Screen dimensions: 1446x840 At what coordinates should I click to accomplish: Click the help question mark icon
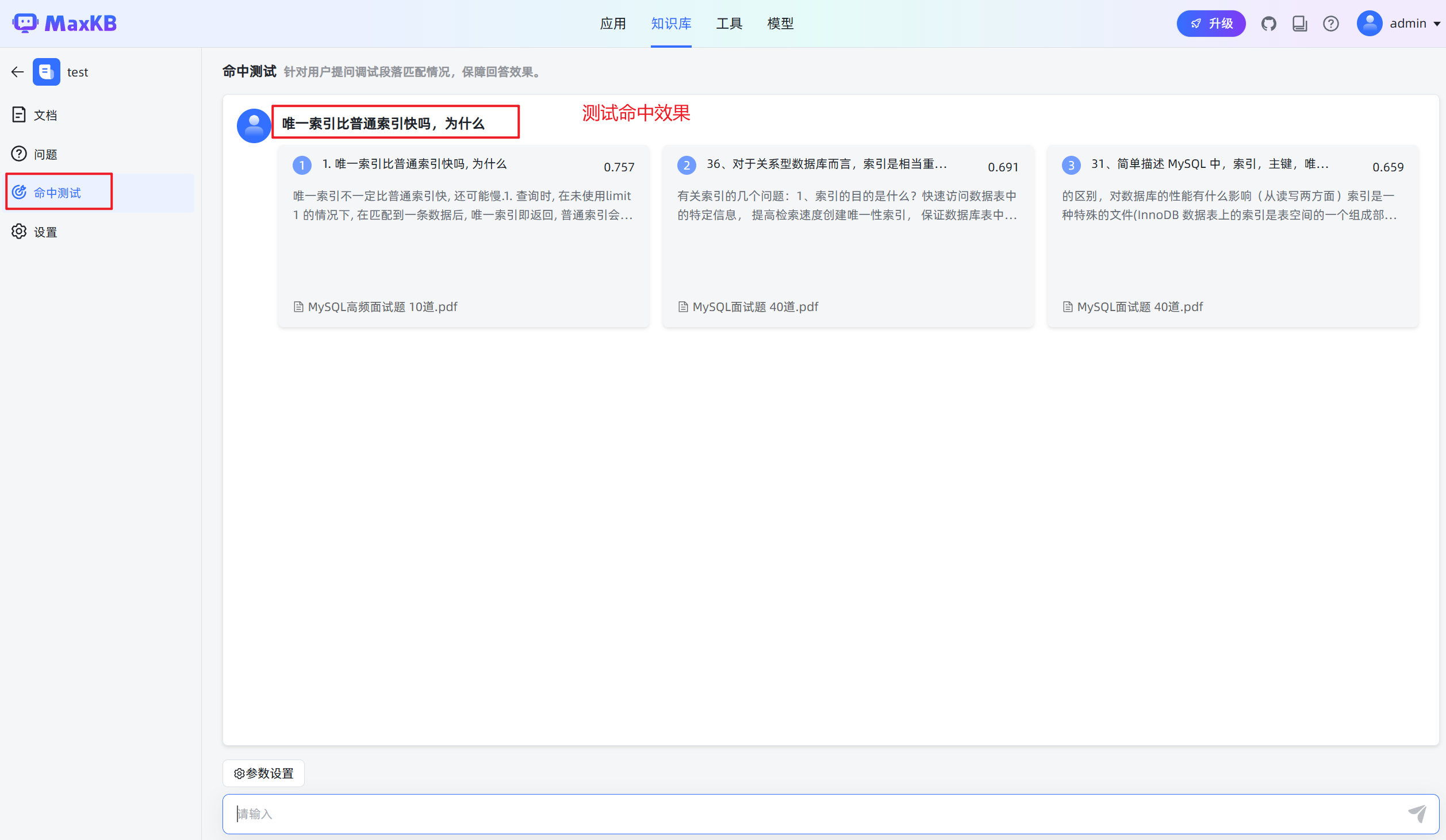1330,24
